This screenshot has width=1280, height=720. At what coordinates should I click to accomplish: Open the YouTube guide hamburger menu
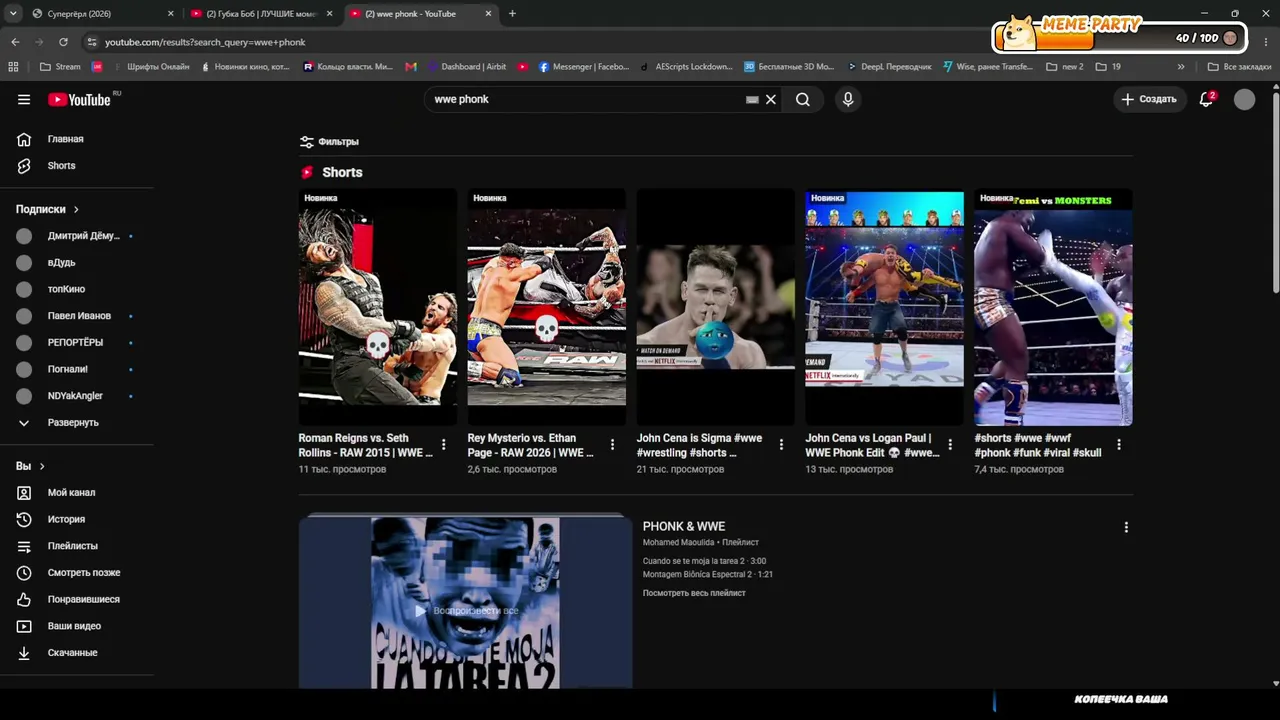click(24, 99)
